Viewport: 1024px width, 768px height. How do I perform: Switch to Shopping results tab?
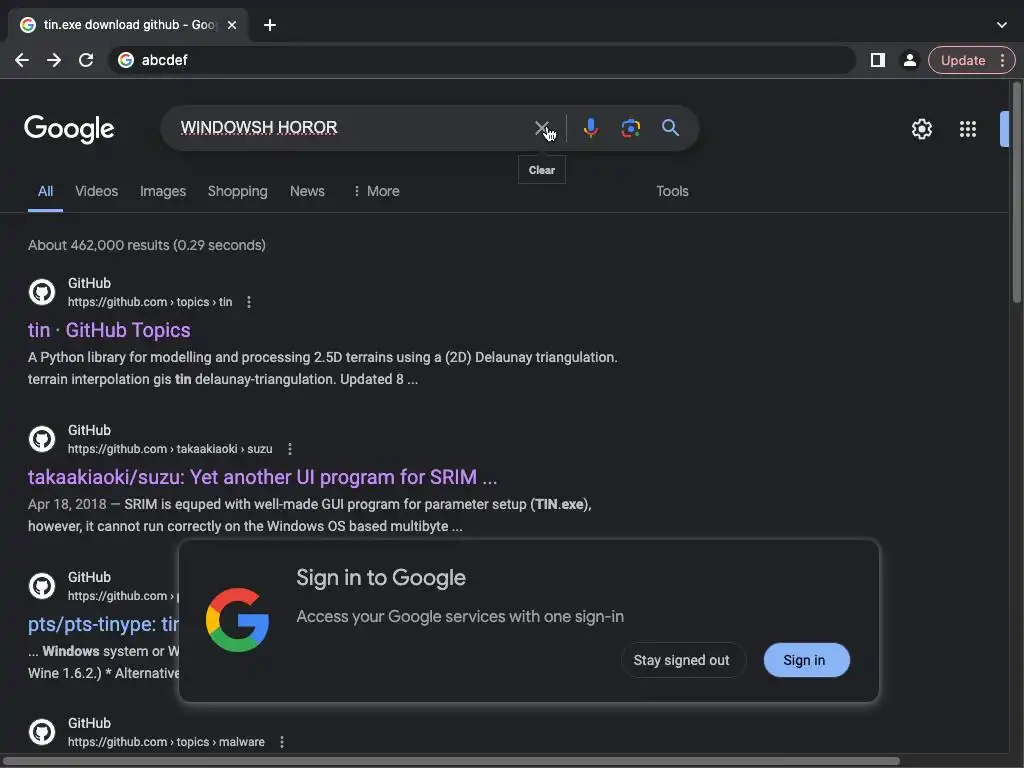[x=238, y=191]
